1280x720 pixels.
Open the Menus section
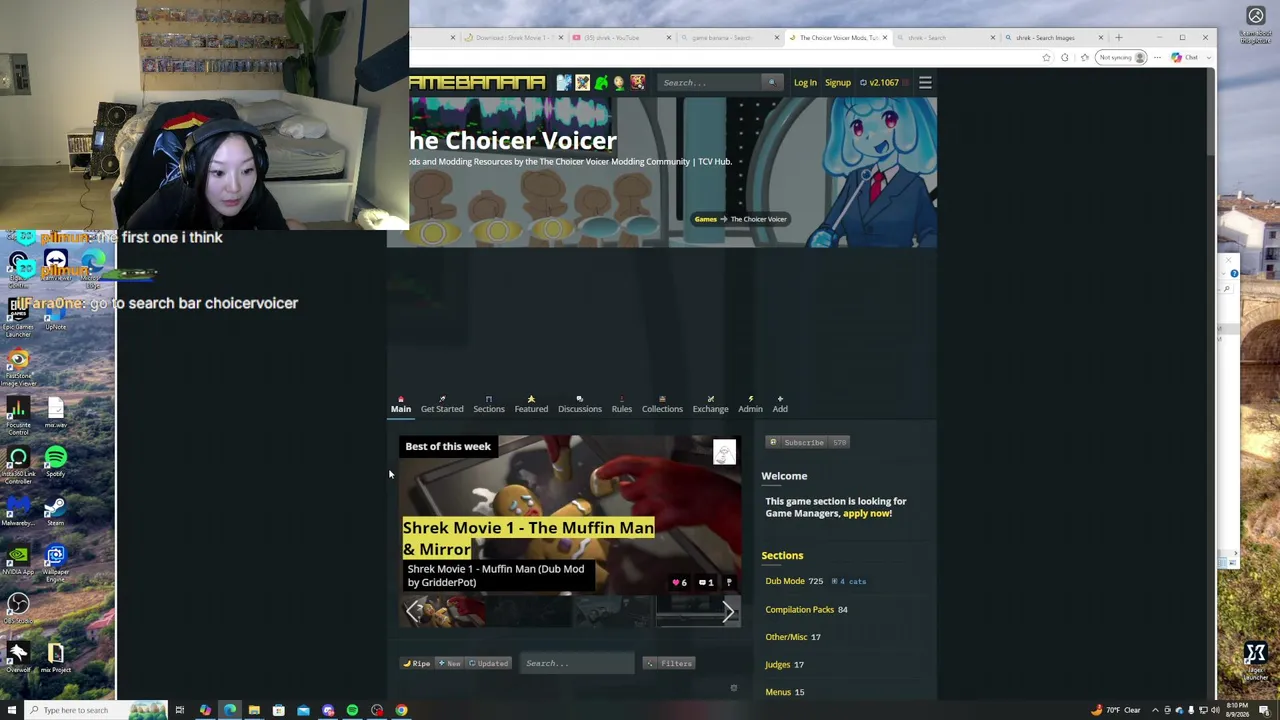pyautogui.click(x=778, y=692)
